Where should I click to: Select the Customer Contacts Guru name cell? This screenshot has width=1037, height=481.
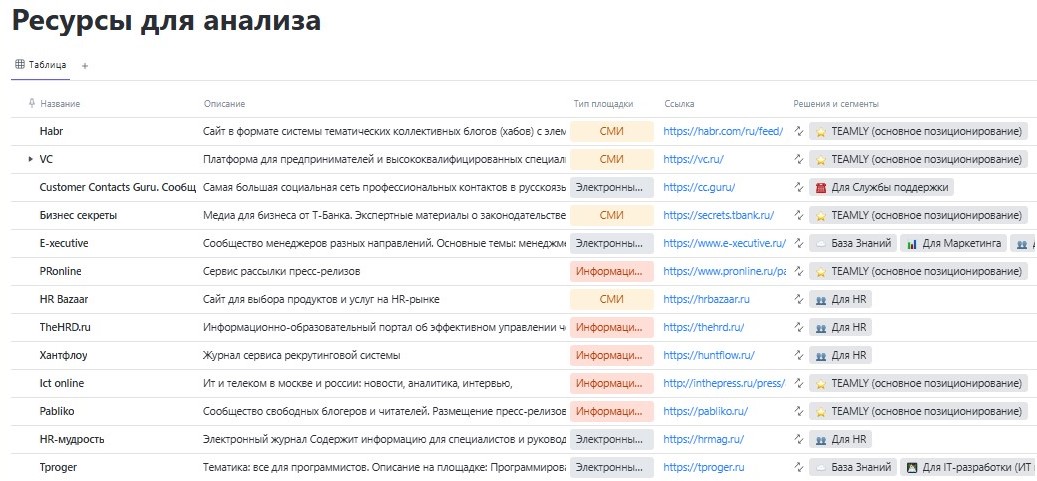[118, 187]
